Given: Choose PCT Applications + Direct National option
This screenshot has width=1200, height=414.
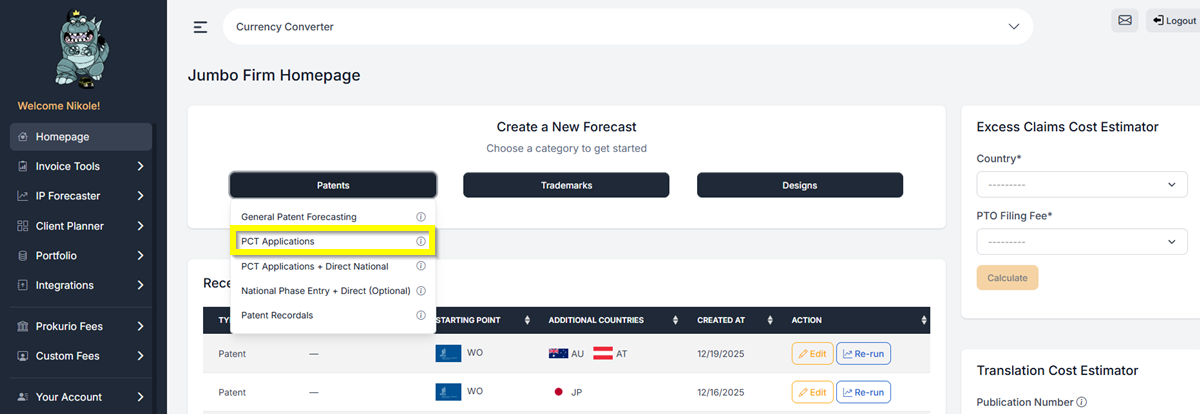Looking at the screenshot, I should point(314,267).
